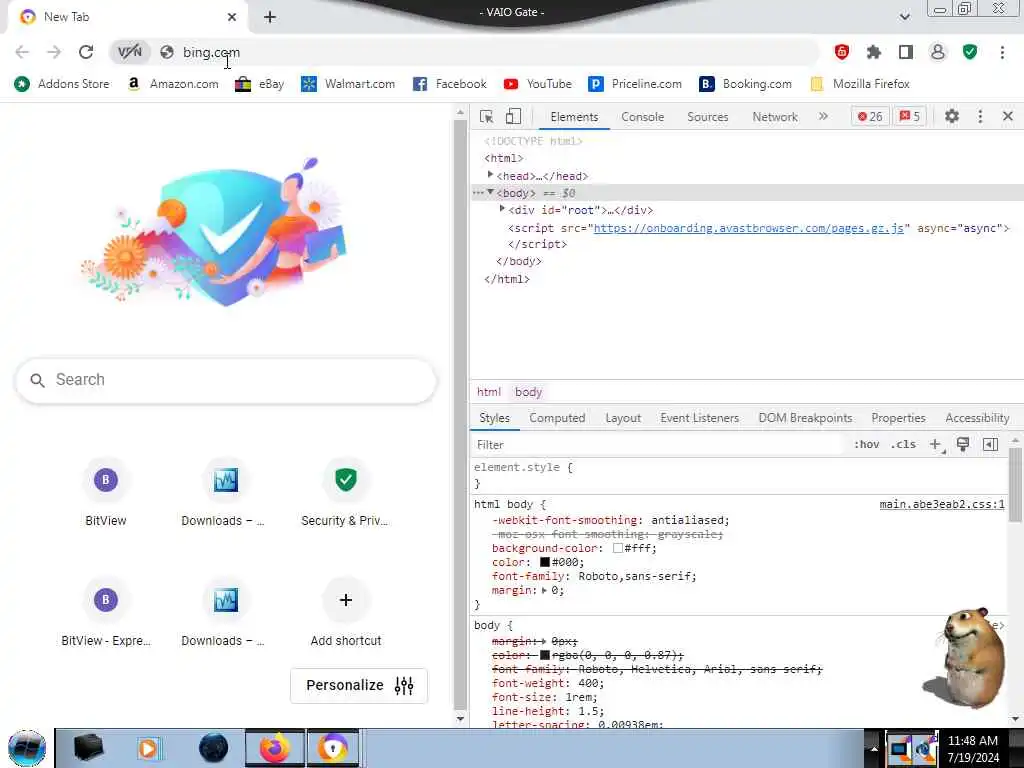1024x768 pixels.
Task: Open the Facebook bookmark
Action: (x=450, y=84)
